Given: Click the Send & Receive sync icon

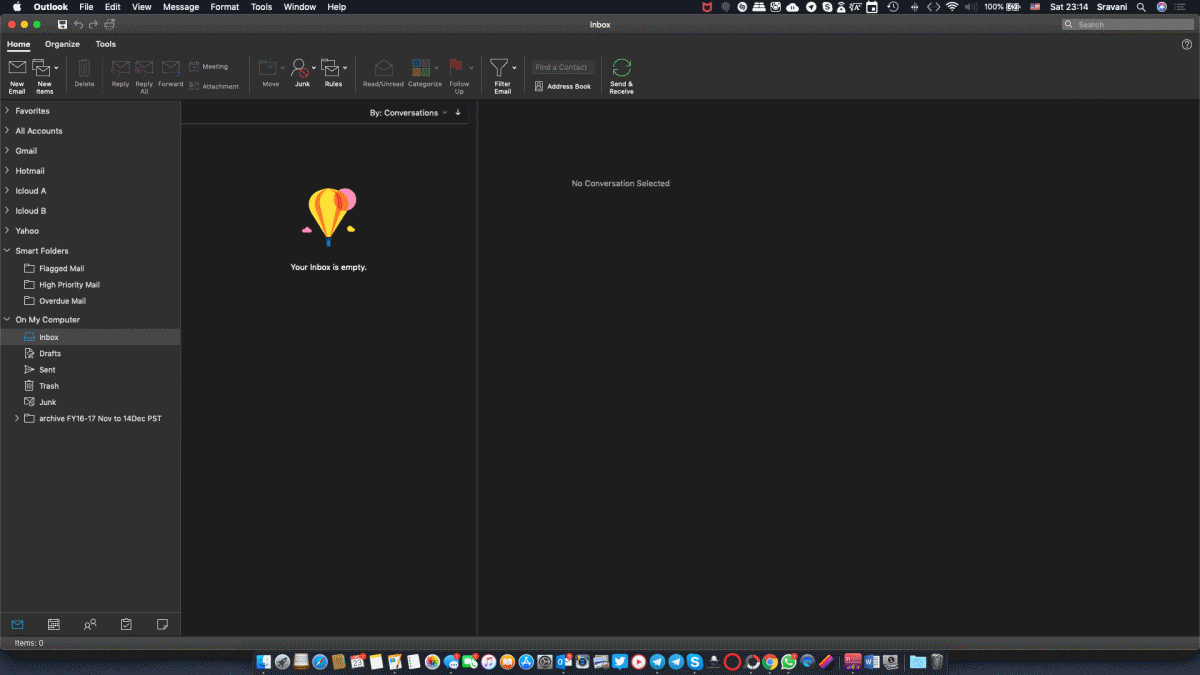Looking at the screenshot, I should (x=621, y=68).
